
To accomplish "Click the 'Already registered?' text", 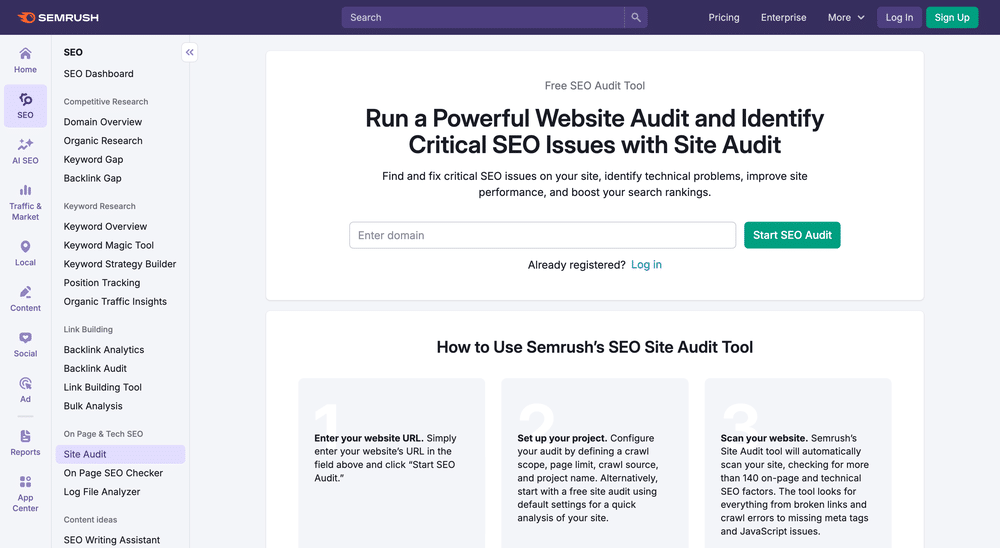I will coord(577,265).
